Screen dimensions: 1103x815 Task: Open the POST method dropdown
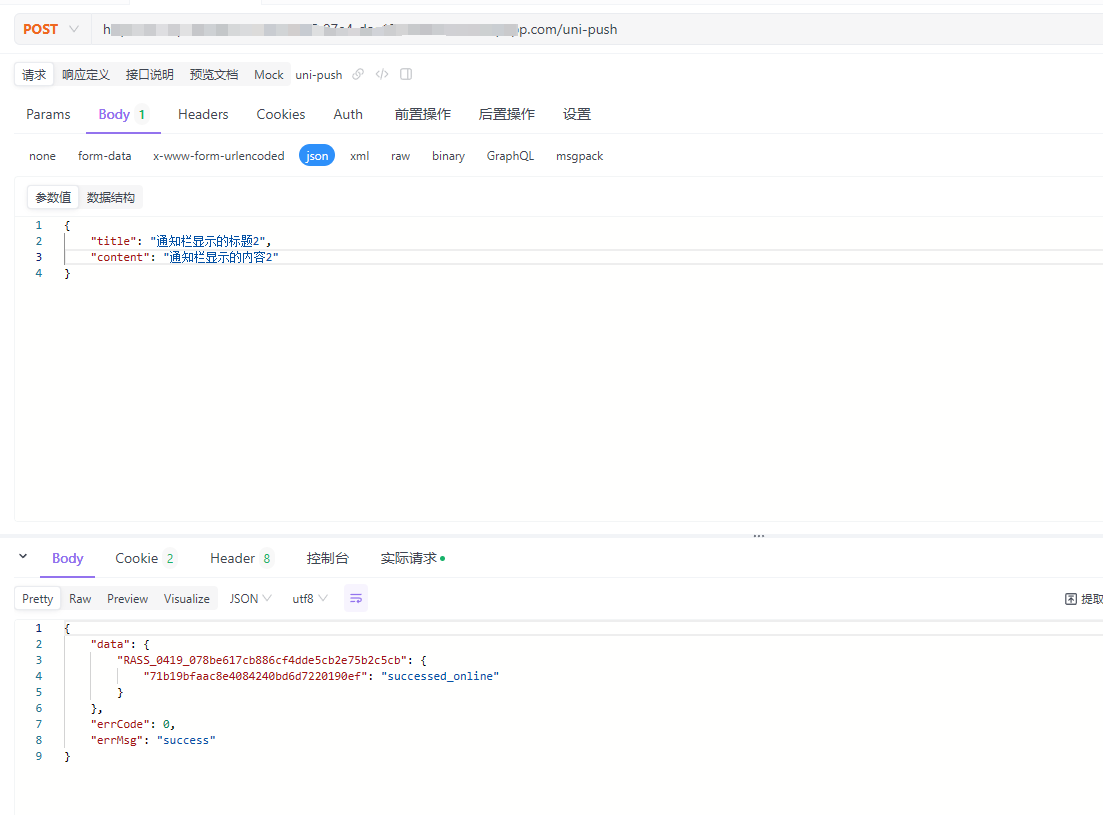(x=50, y=29)
